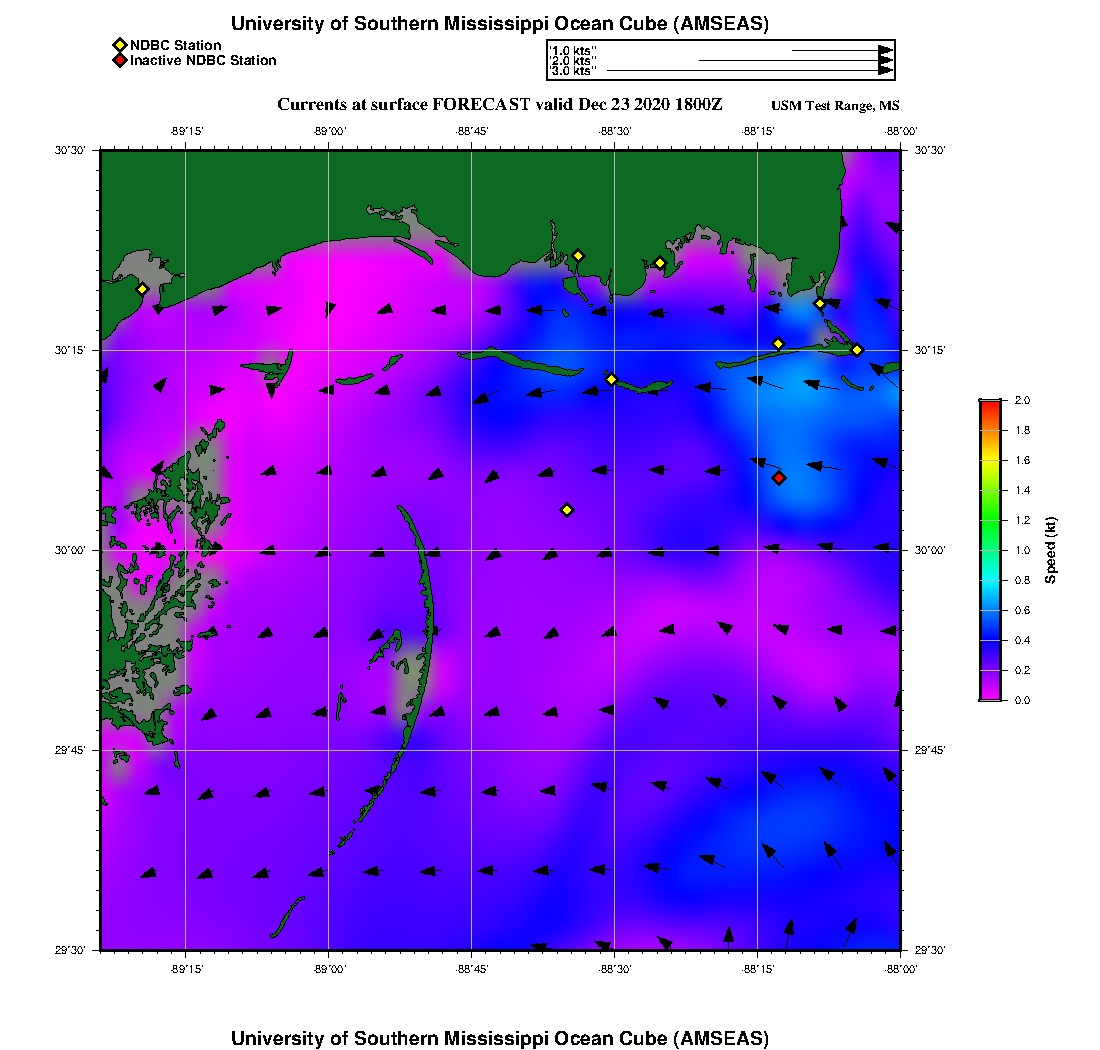
Task: Click the magenta bottom of the speed colorbar
Action: [990, 695]
